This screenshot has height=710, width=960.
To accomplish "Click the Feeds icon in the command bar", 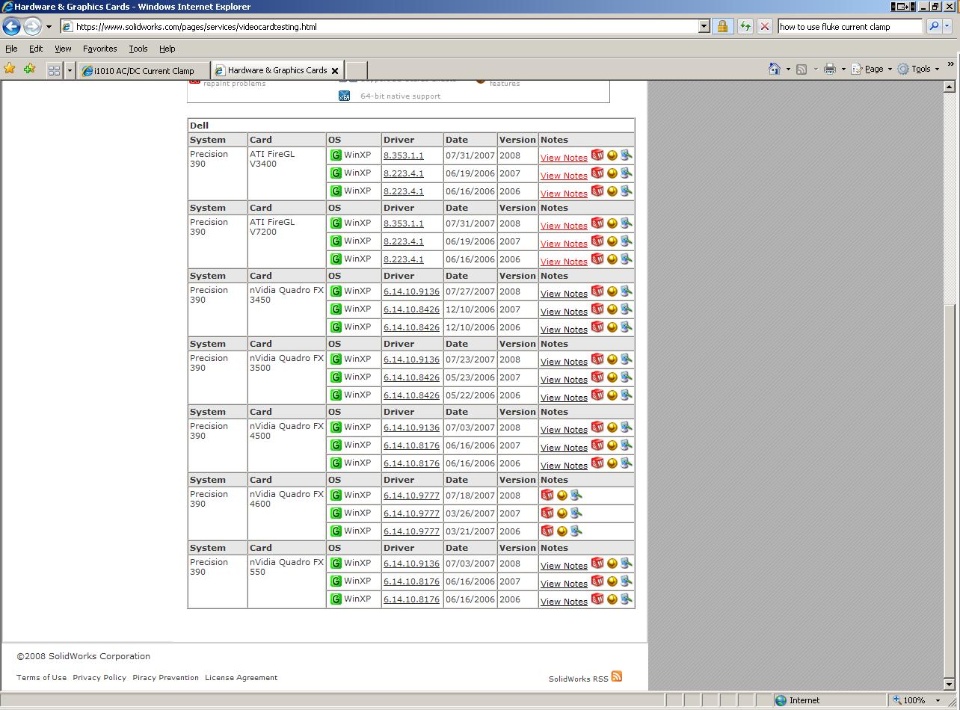I will click(x=801, y=69).
